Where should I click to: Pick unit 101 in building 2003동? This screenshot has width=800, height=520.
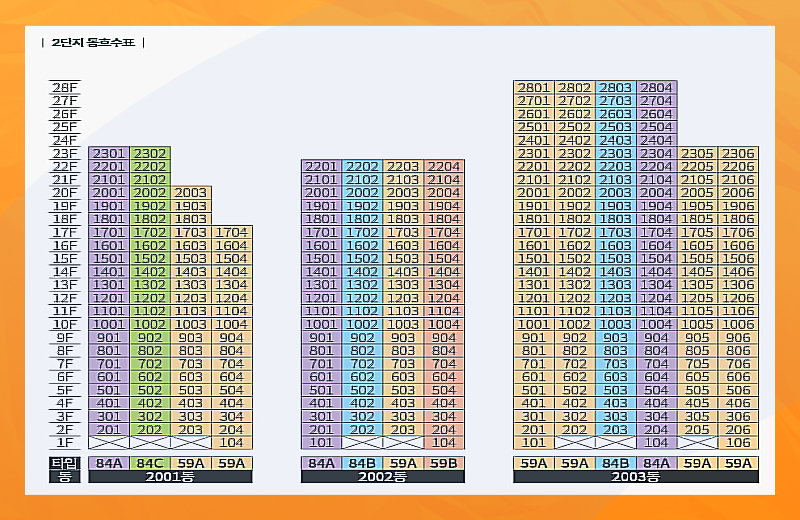point(534,442)
